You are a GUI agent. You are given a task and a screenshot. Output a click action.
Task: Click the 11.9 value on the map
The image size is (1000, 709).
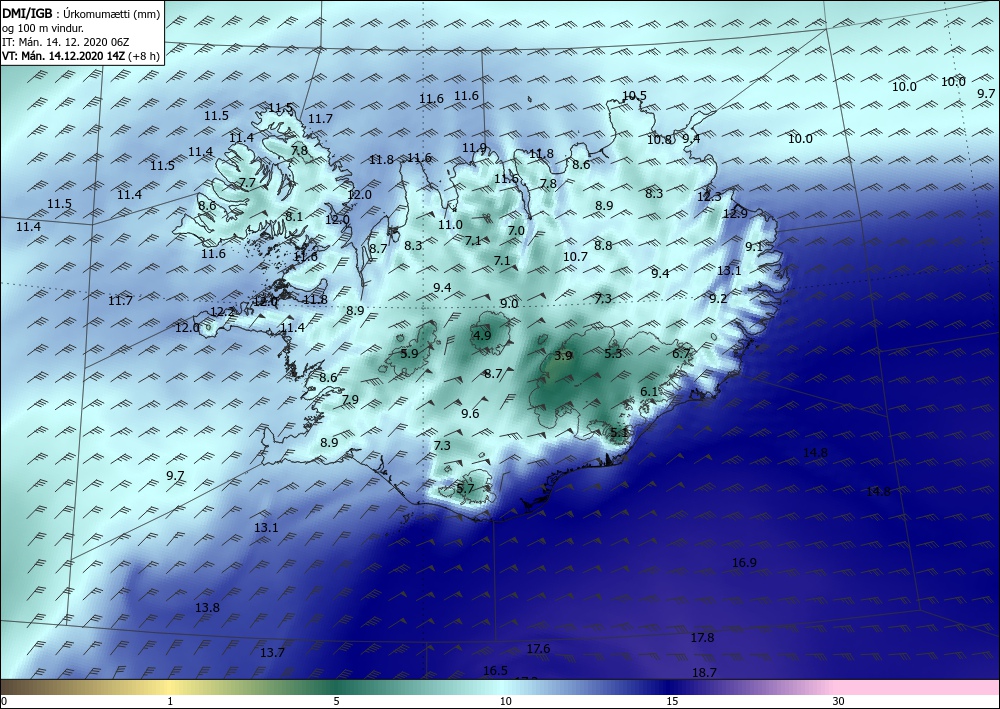(x=474, y=148)
